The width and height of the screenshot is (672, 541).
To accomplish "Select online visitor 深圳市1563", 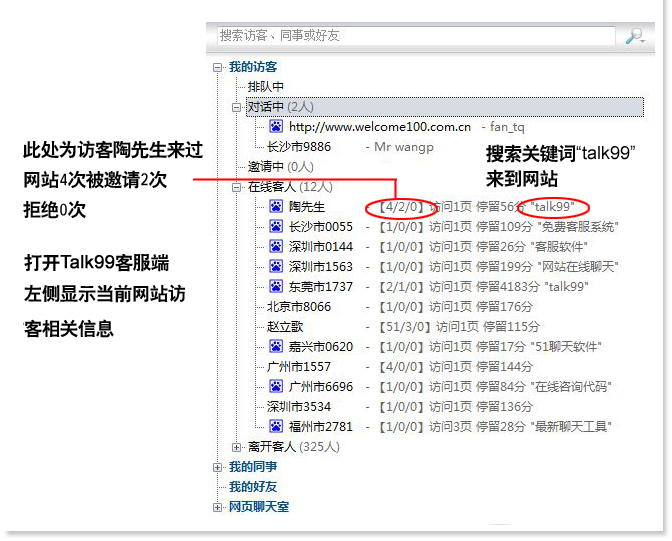I will tap(321, 267).
